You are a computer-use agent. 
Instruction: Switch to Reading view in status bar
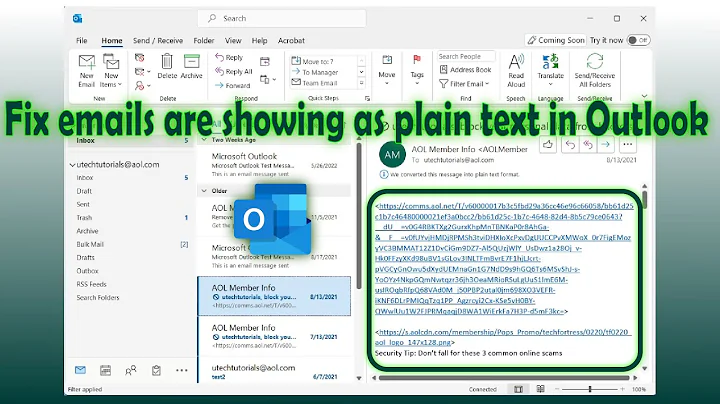tap(540, 389)
